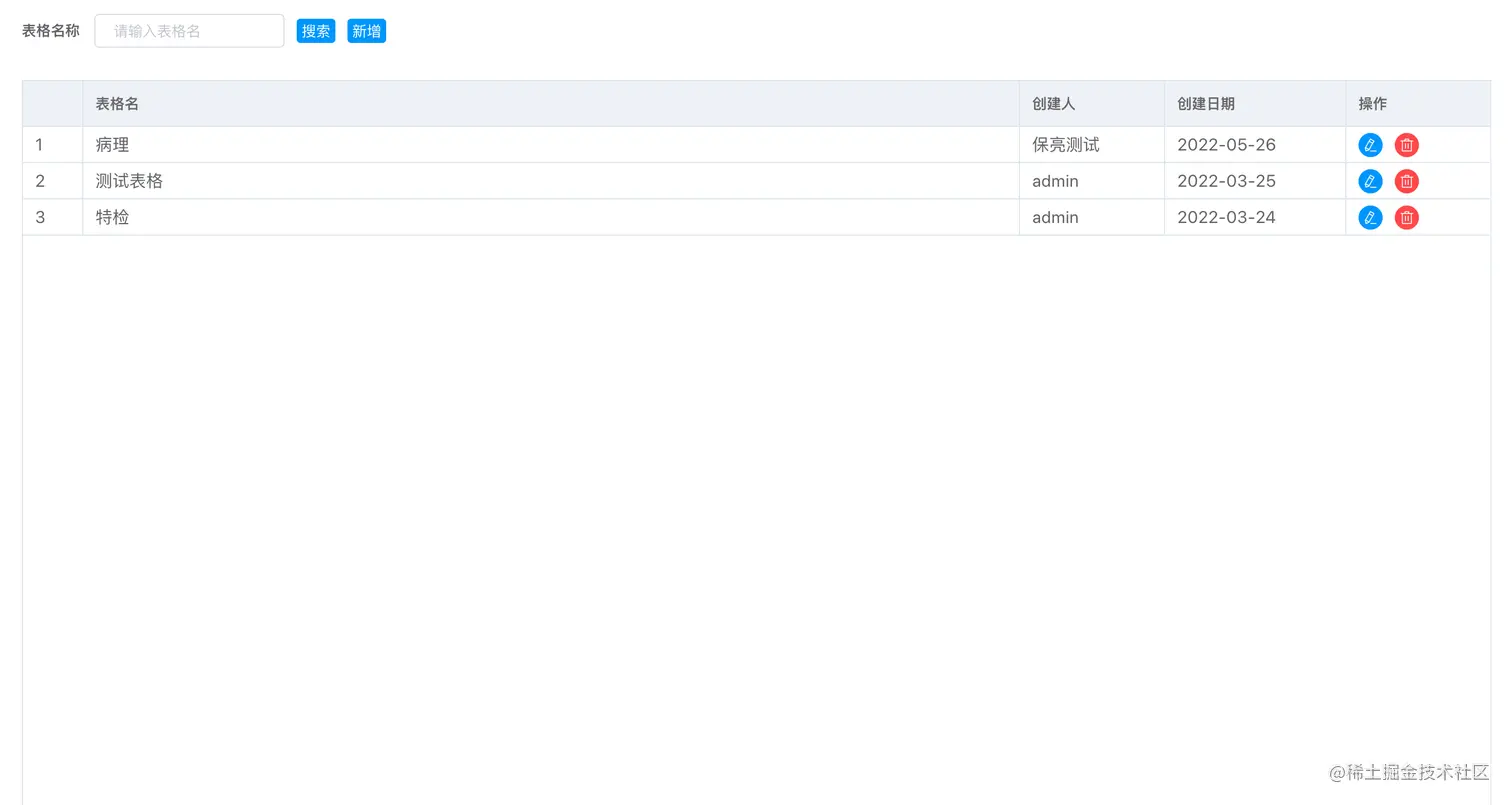The image size is (1512, 805).
Task: Click date cell 2022-03-24
Action: pyautogui.click(x=1255, y=217)
